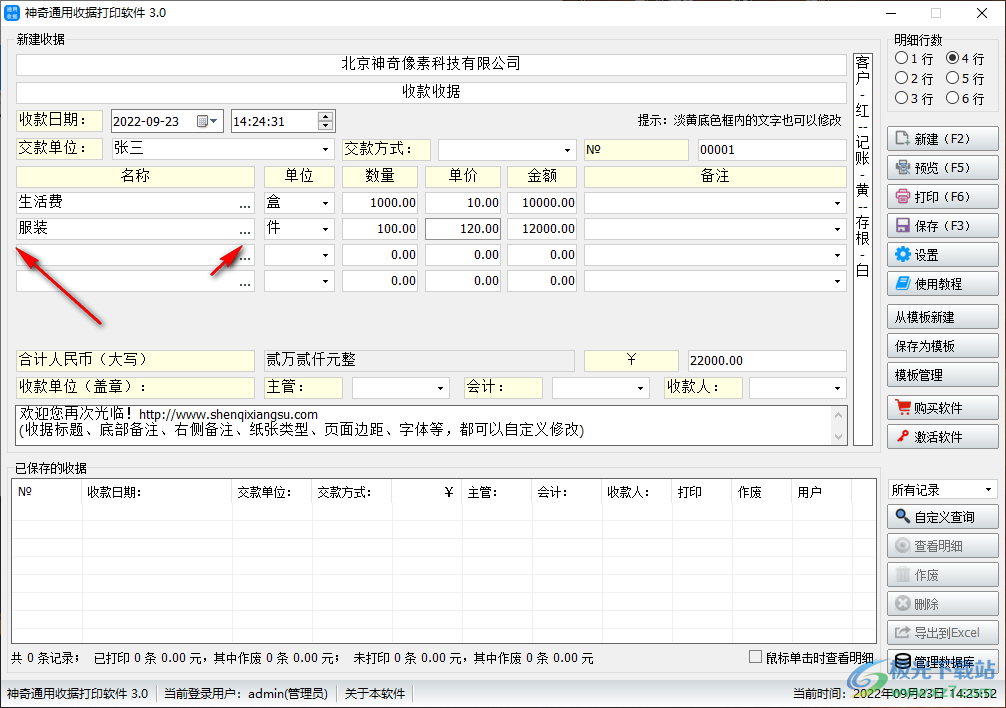Screen dimensions: 1006x708
Task: Click the 购买软件 purchase icon
Action: pos(941,407)
